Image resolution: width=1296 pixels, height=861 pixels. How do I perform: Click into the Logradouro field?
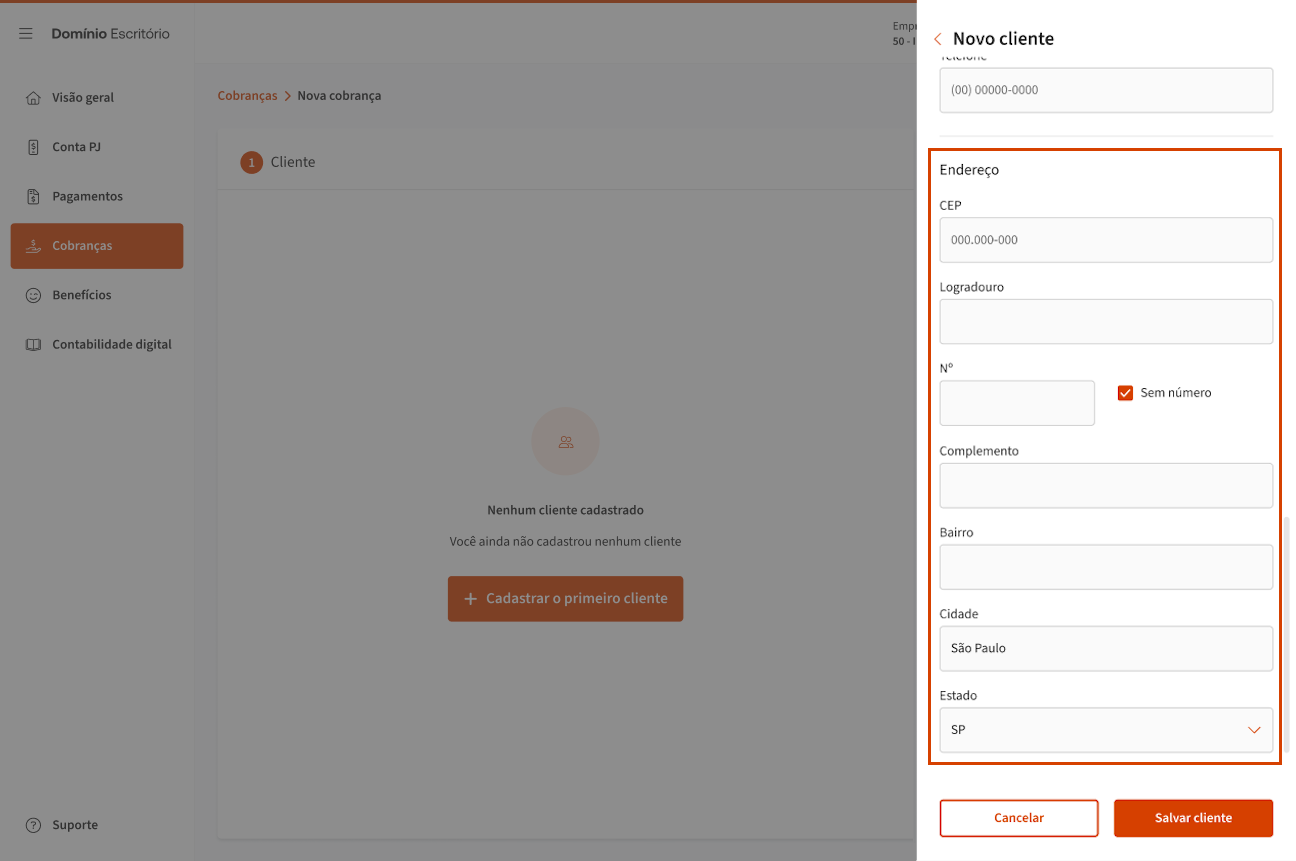tap(1105, 322)
